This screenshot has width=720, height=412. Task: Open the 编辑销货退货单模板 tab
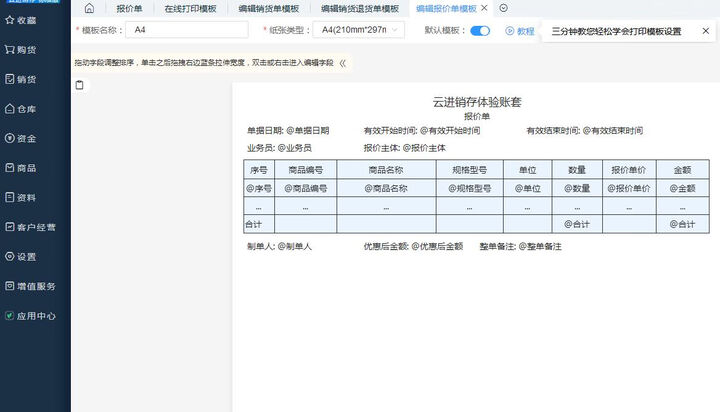pyautogui.click(x=359, y=8)
